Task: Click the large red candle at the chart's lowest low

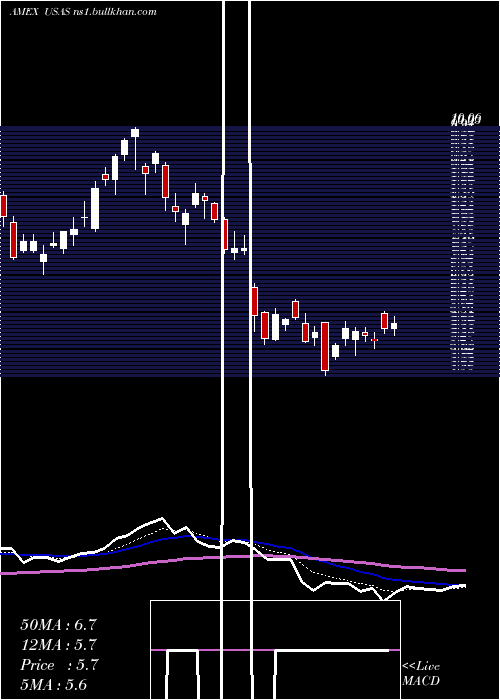Action: click(x=325, y=348)
